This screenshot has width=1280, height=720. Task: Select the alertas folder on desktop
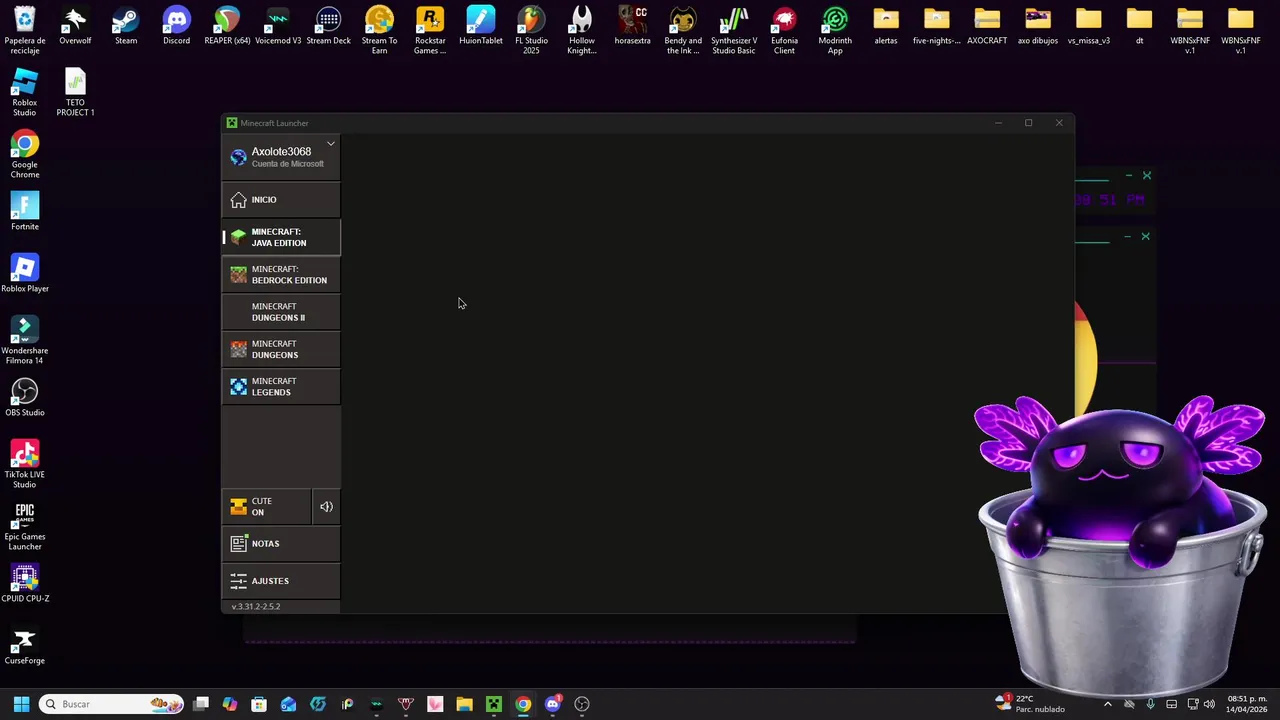pyautogui.click(x=886, y=27)
